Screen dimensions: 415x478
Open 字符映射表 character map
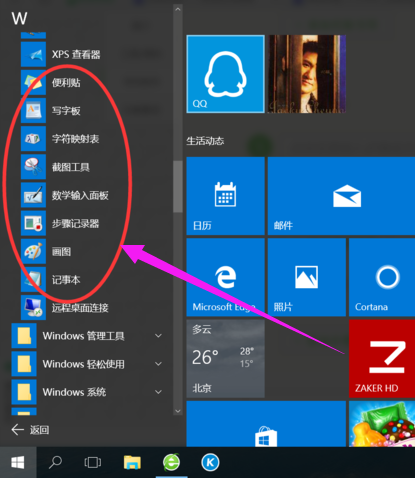point(90,139)
